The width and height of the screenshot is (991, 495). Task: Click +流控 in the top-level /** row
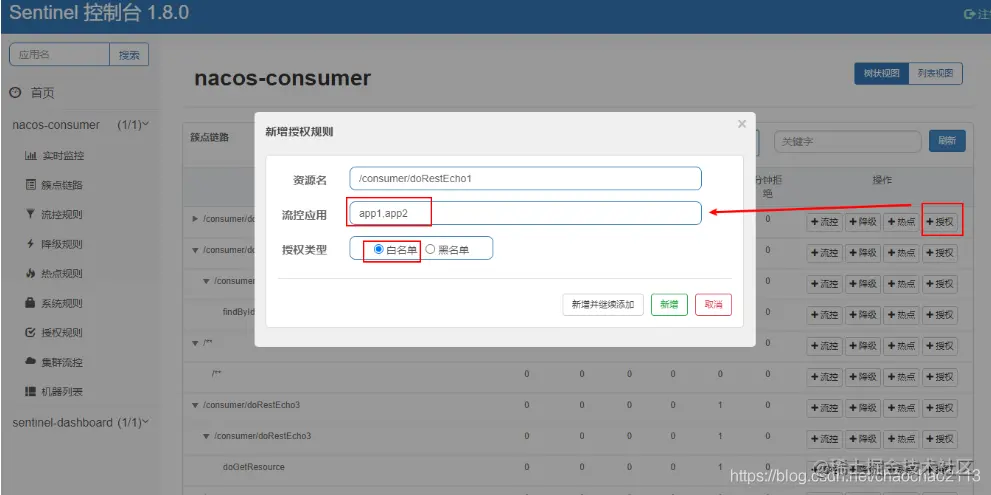click(x=825, y=346)
